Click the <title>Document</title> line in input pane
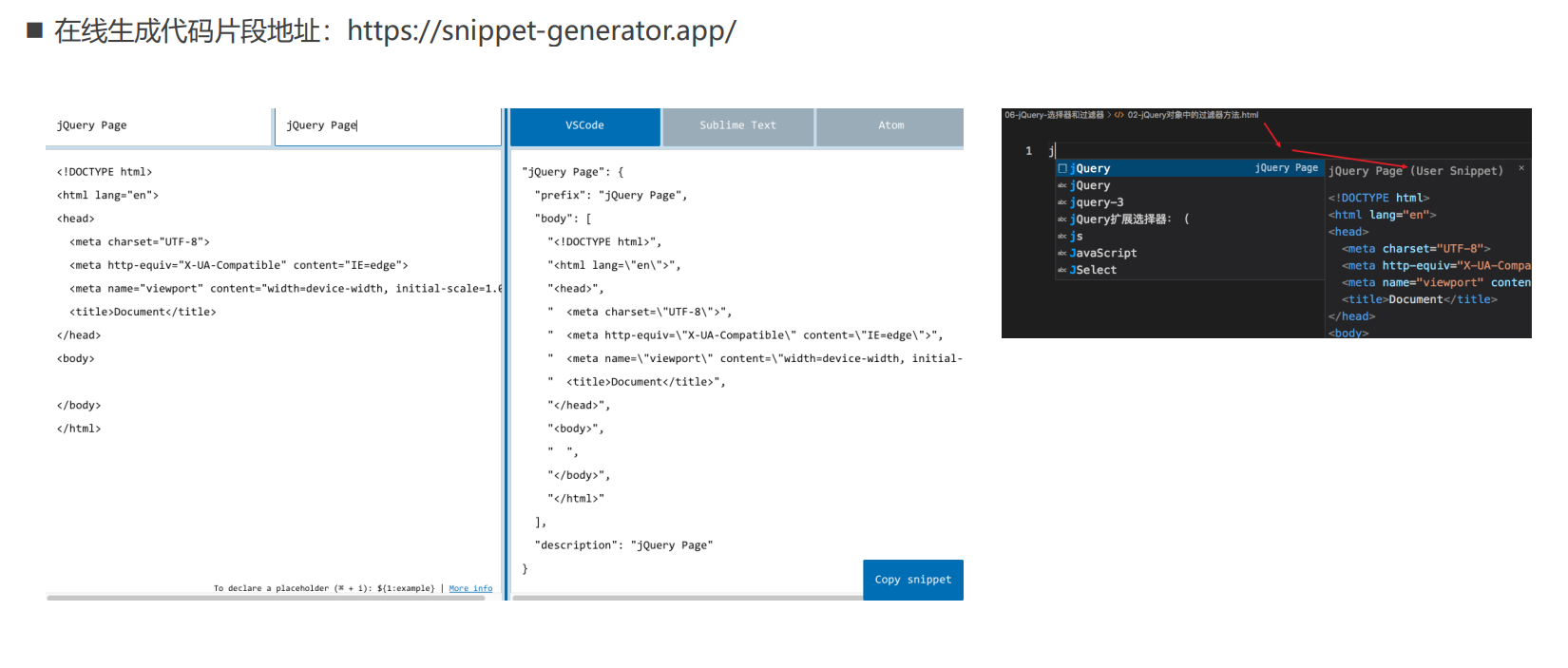The height and width of the screenshot is (668, 1568). [143, 312]
